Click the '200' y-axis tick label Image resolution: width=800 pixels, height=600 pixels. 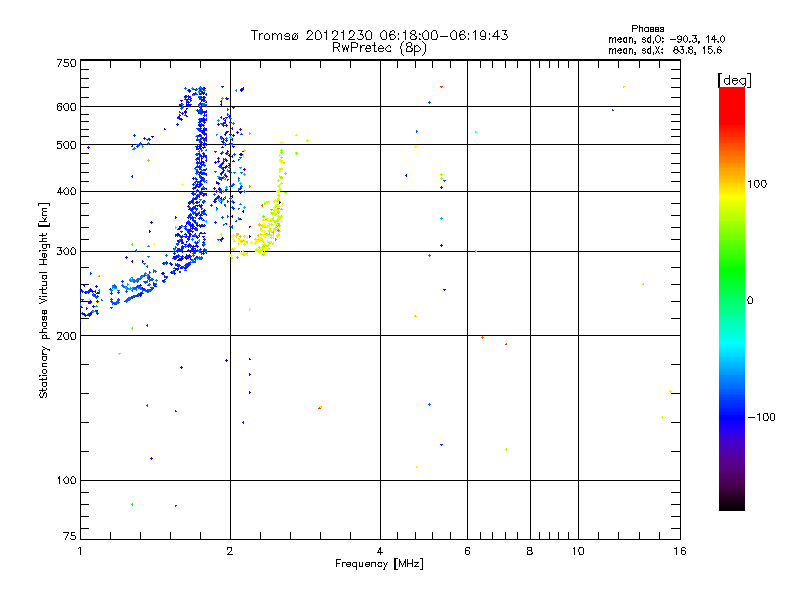pos(66,336)
